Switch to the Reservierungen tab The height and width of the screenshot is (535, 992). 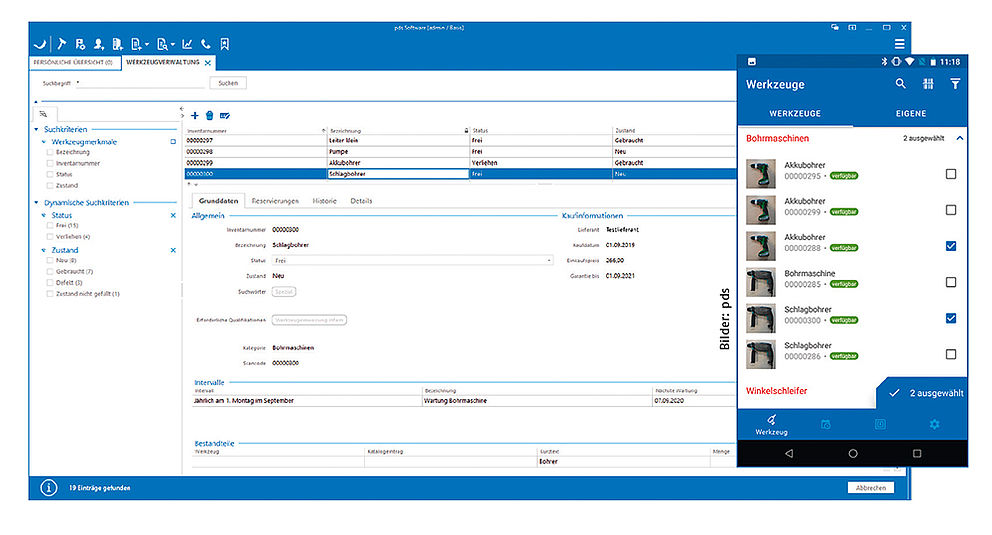(x=274, y=201)
